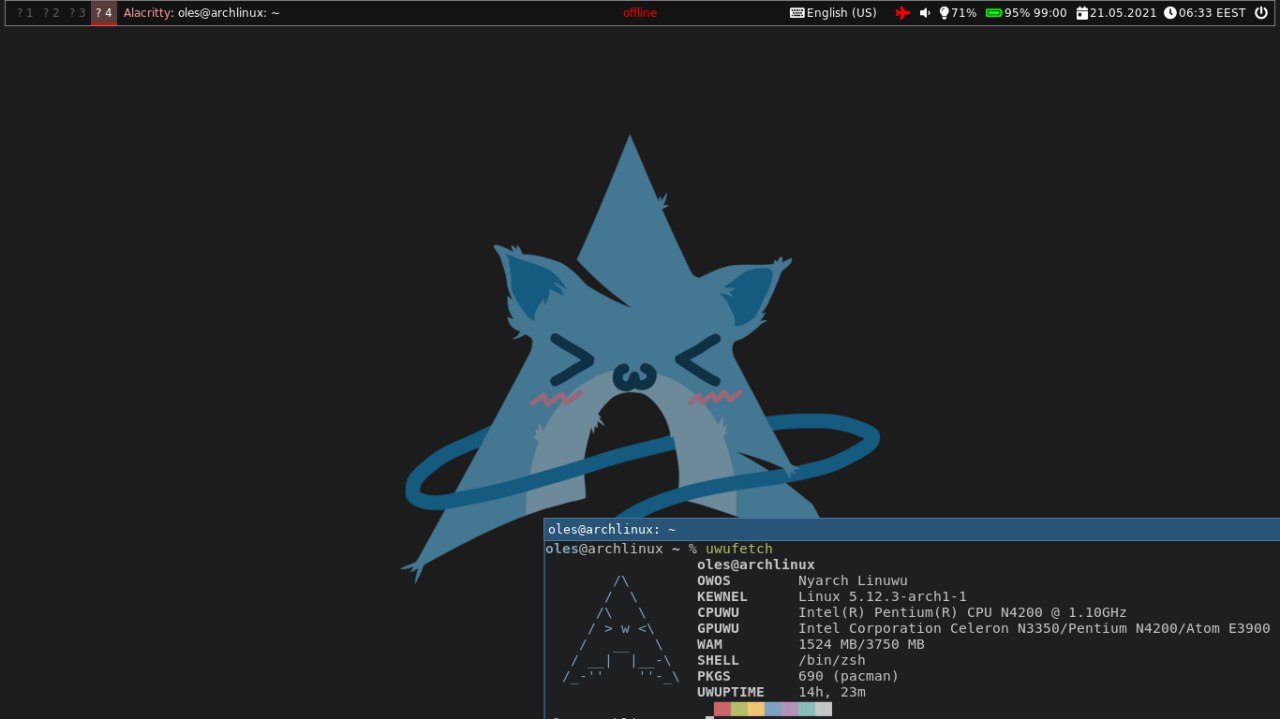The width and height of the screenshot is (1280, 719).
Task: Click the English (US) layout label
Action: [842, 13]
